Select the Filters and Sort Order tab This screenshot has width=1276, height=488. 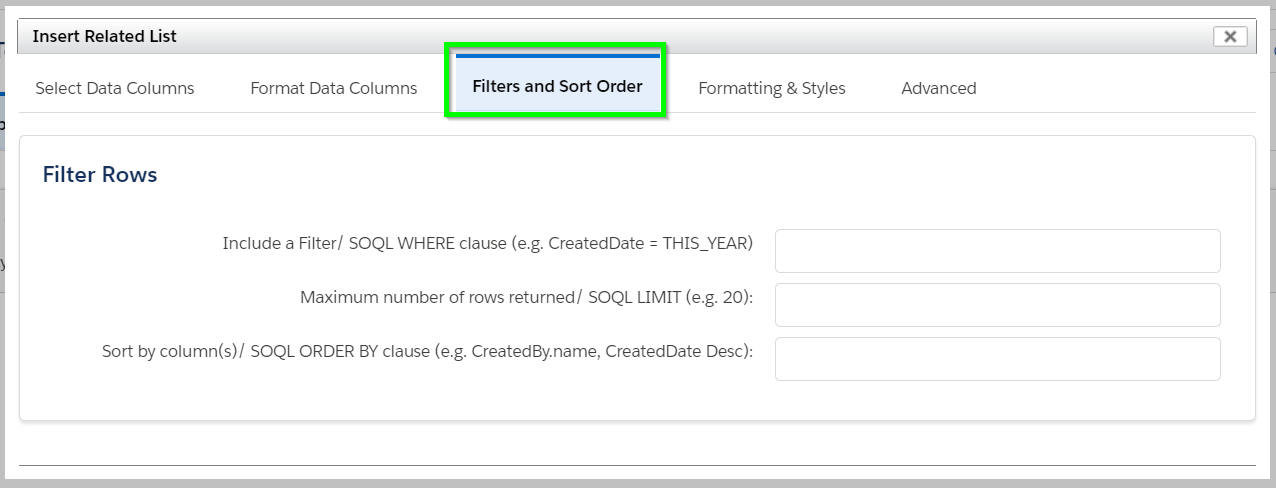557,84
